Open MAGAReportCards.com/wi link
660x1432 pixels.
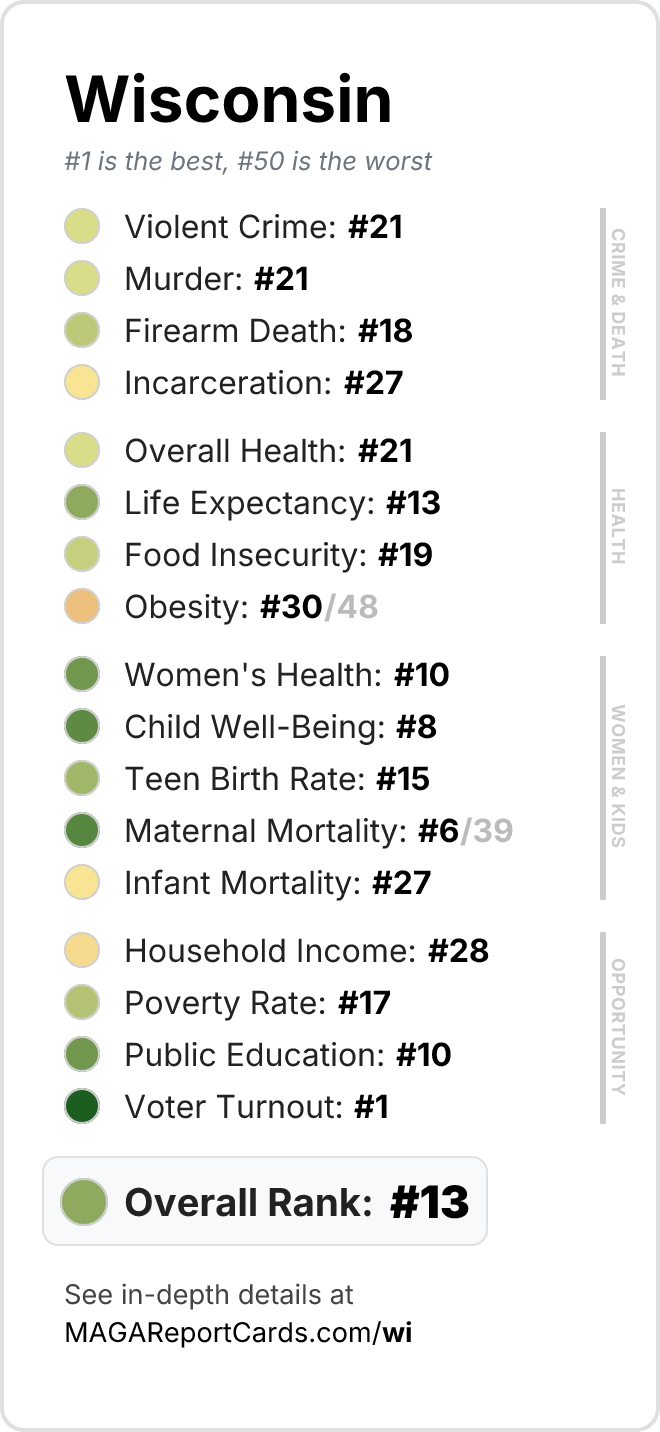tap(238, 1332)
